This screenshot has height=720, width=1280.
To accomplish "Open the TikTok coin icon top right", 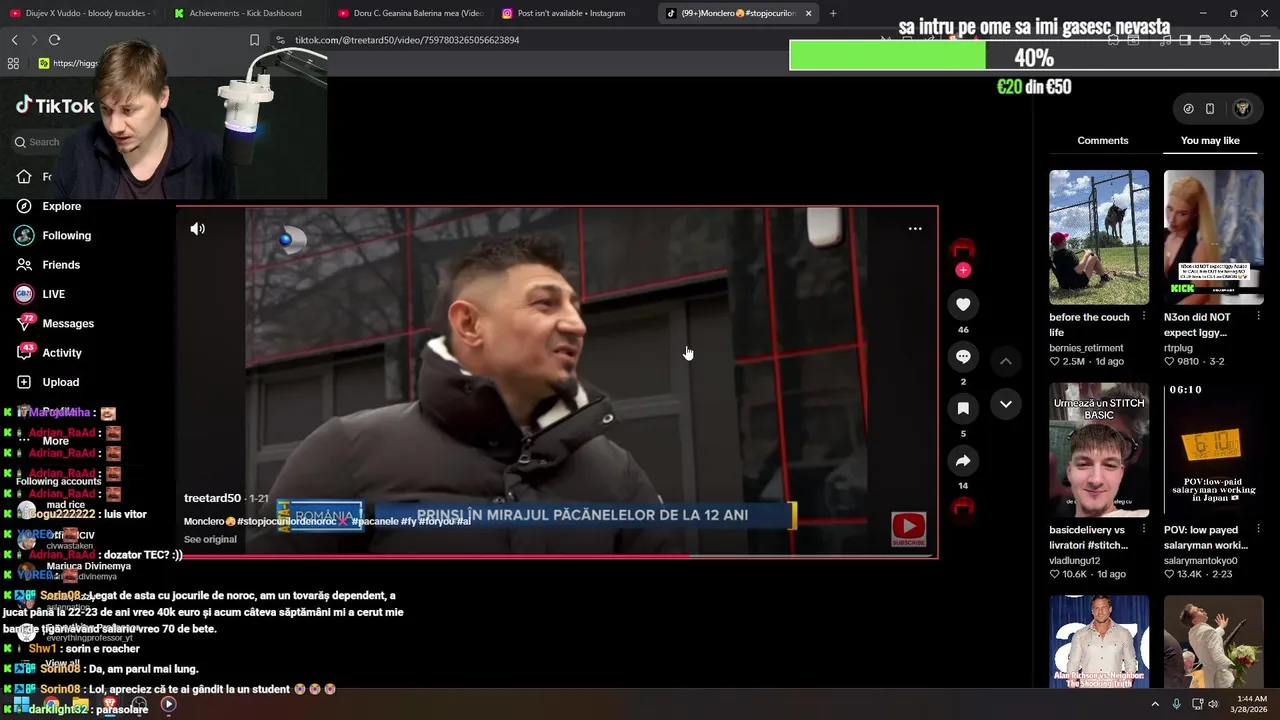I will pyautogui.click(x=1188, y=109).
